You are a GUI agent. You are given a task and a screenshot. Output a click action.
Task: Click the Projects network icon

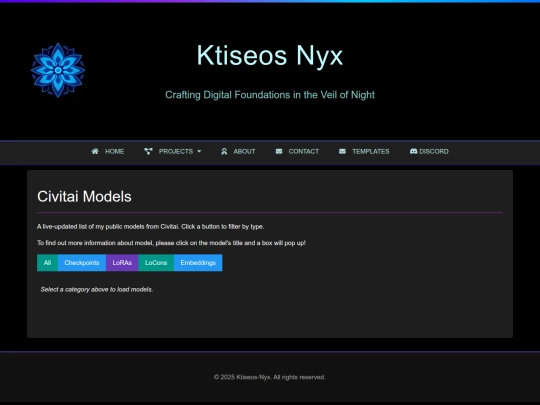pyautogui.click(x=148, y=151)
